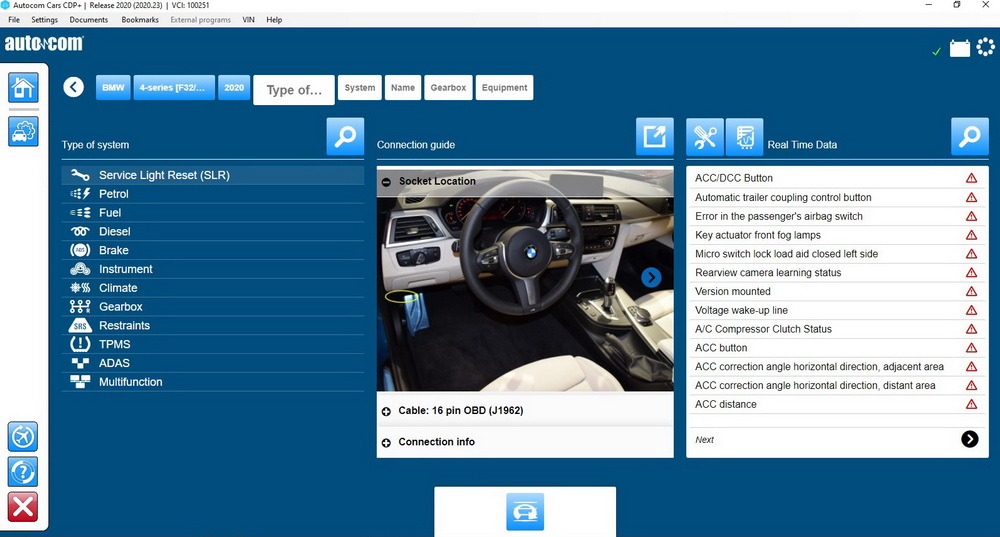Click the BMW breadcrumb button
Image resolution: width=1000 pixels, height=537 pixels.
pos(113,88)
